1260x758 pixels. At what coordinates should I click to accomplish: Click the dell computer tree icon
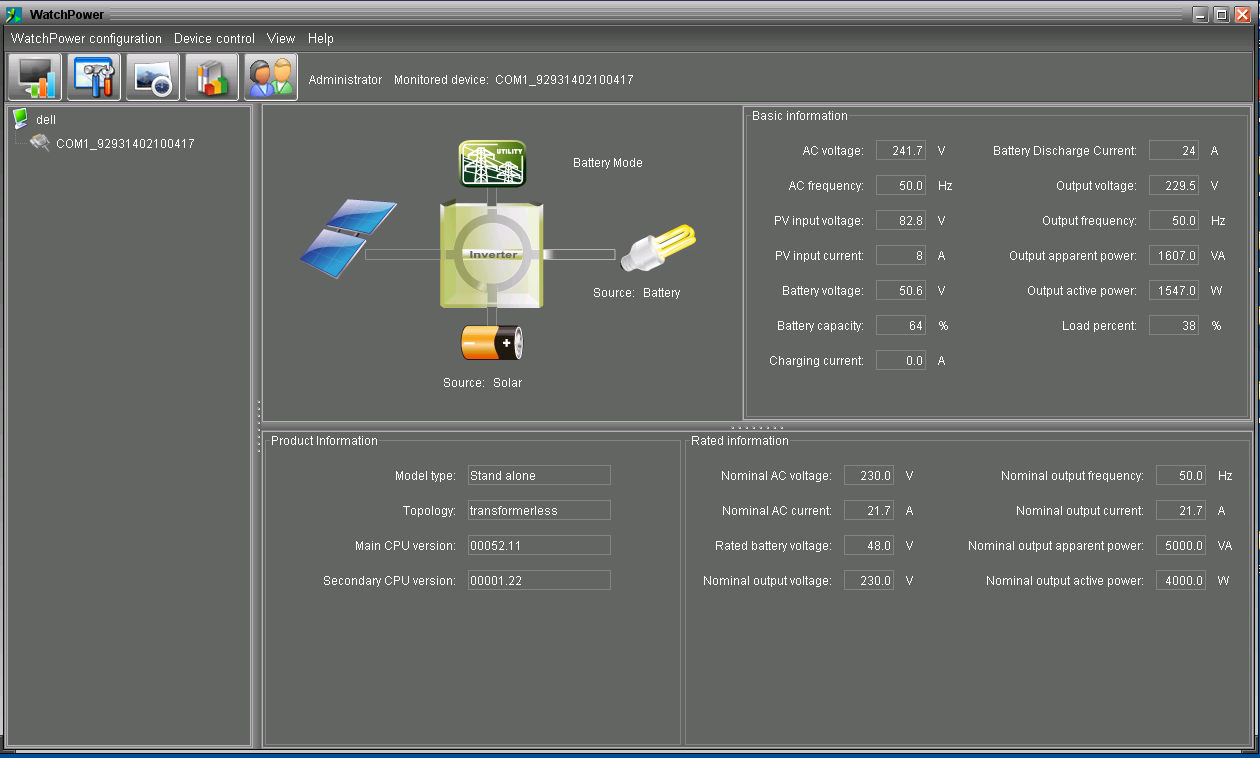tap(20, 119)
